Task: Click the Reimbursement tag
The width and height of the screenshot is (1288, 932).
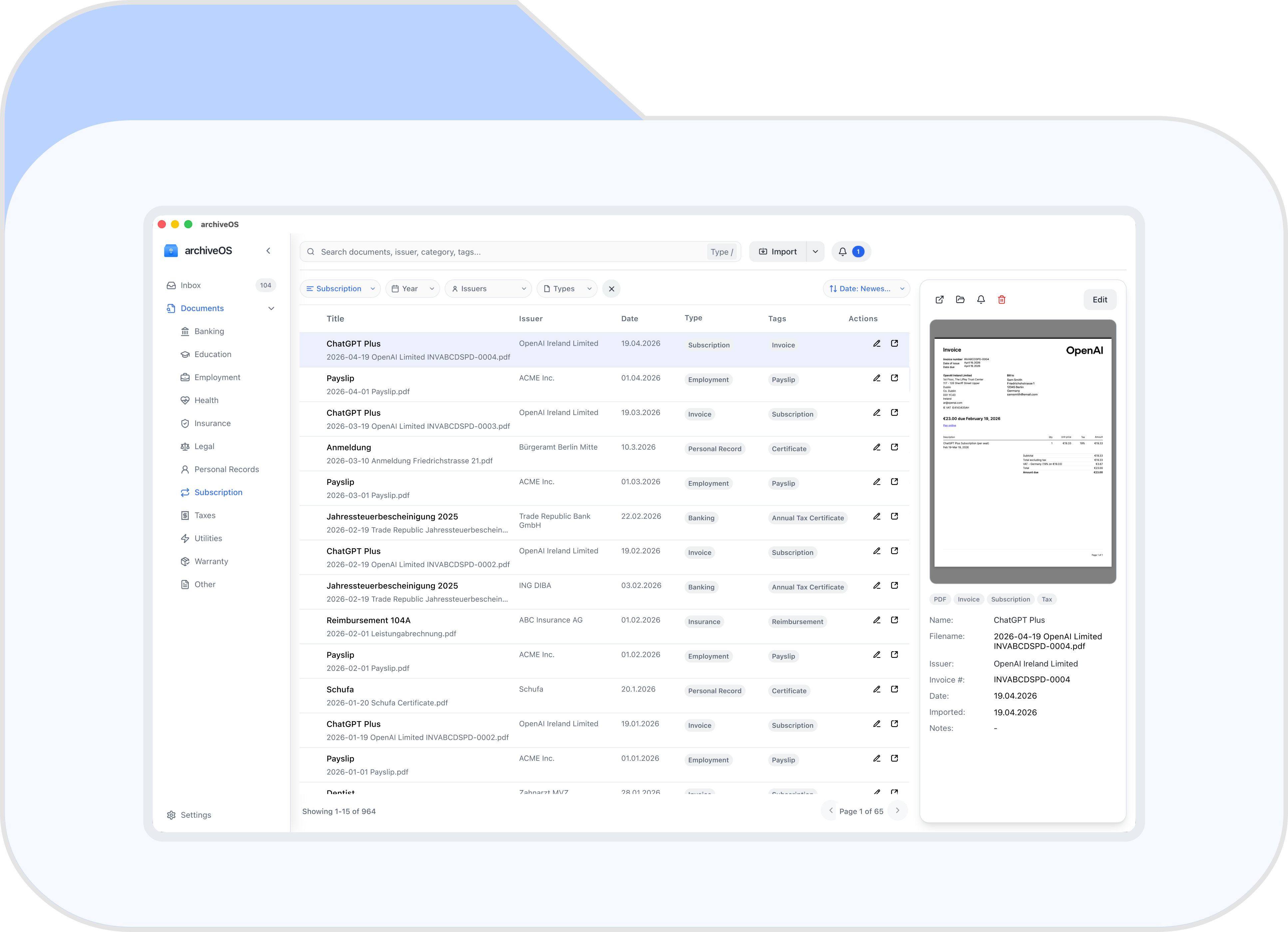Action: 797,622
